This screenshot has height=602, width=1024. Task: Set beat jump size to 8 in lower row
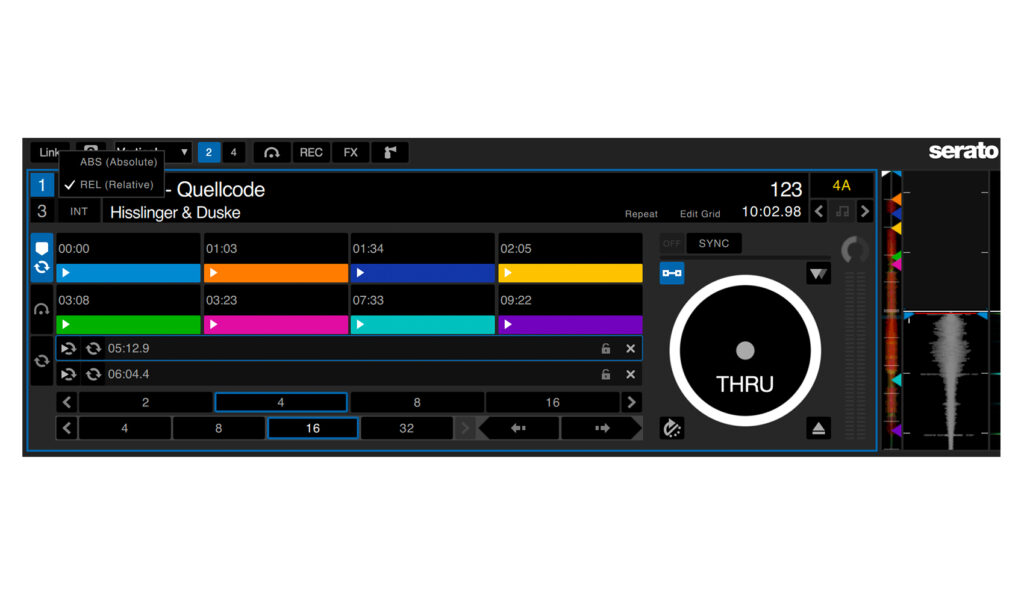[219, 428]
